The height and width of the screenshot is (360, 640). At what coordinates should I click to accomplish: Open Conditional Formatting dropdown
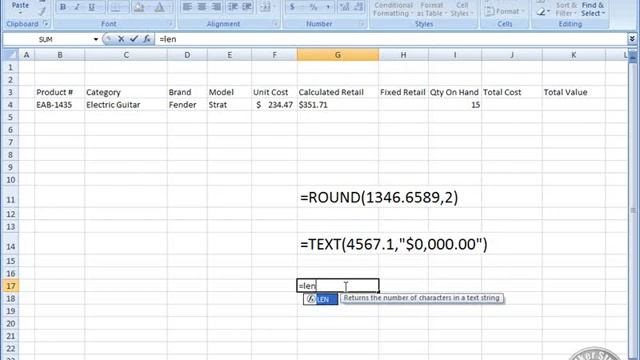(393, 9)
